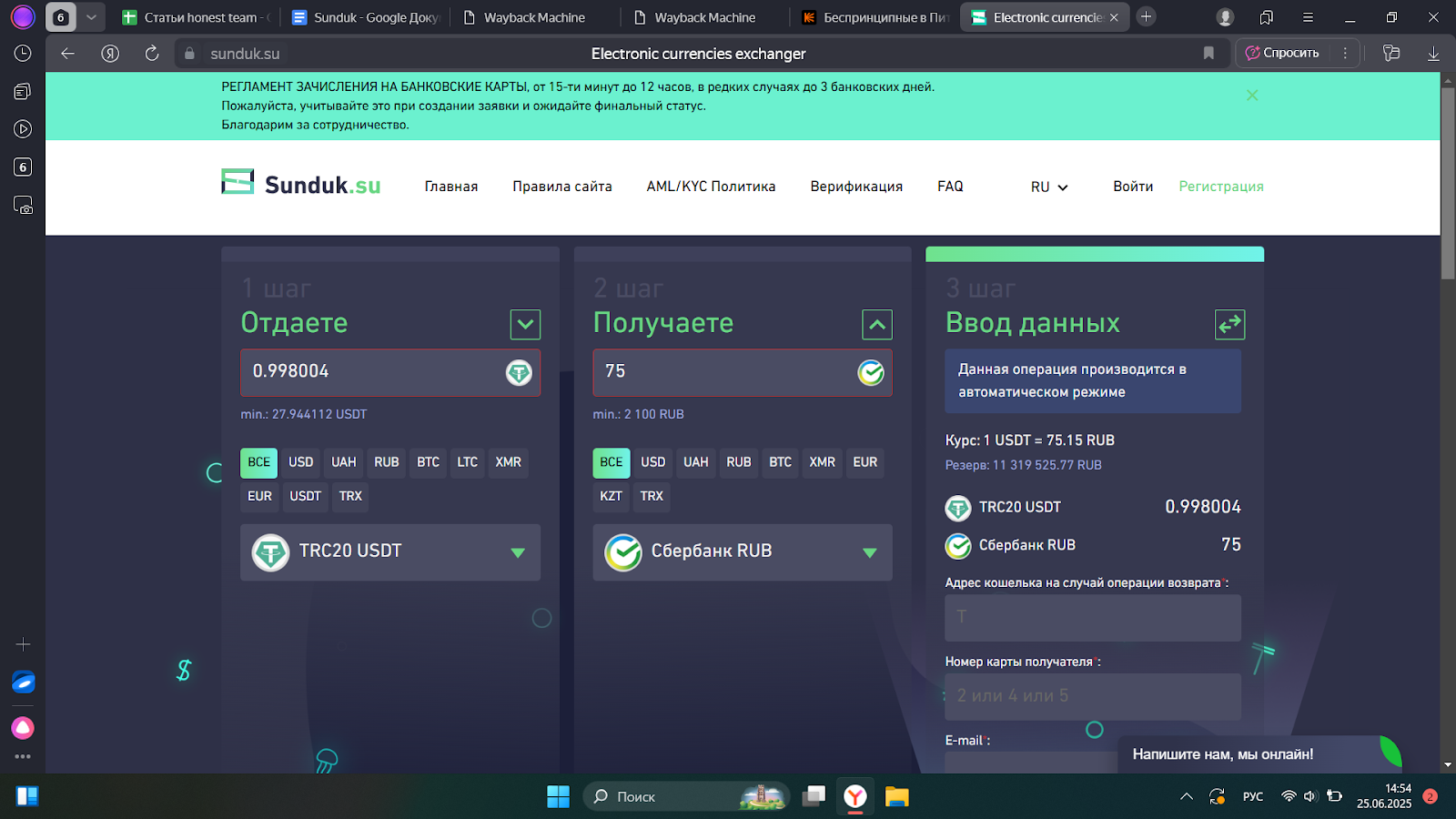Filter Получаете currencies by EUR
1456x819 pixels.
coord(865,462)
